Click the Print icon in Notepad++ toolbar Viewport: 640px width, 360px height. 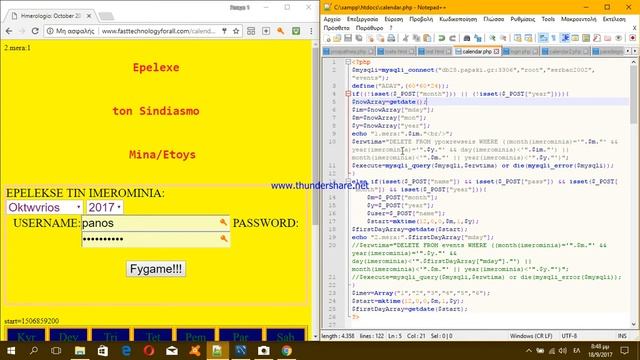pos(391,38)
